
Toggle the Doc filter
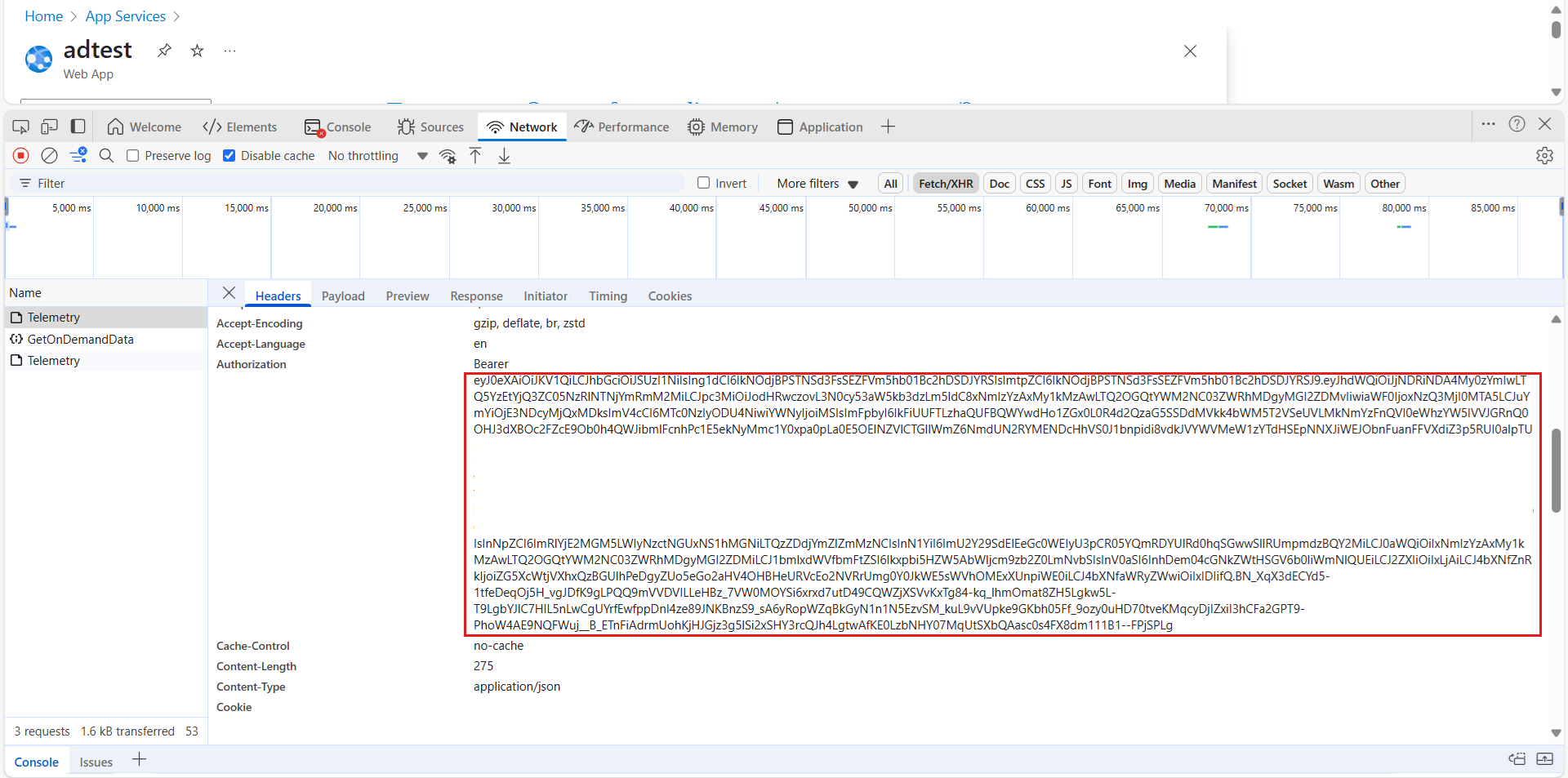[x=1000, y=184]
